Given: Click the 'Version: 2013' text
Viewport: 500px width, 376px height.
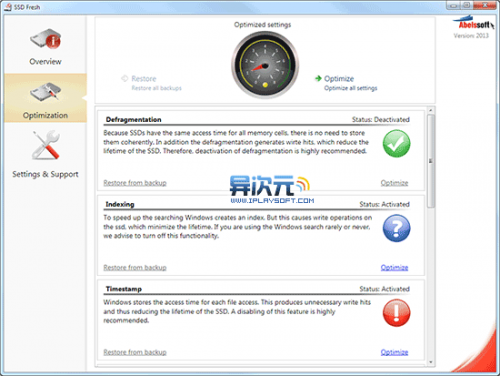Looking at the screenshot, I should [471, 35].
